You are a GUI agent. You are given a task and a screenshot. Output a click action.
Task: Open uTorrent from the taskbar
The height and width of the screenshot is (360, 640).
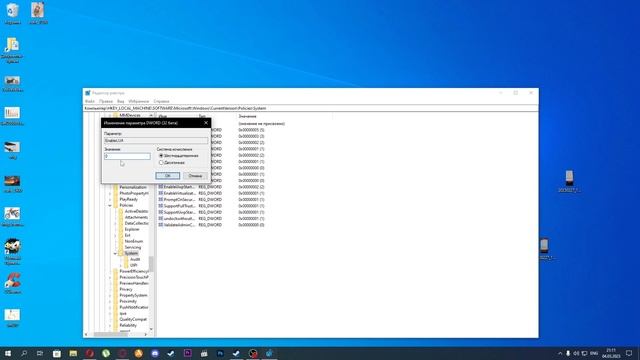(x=106, y=353)
